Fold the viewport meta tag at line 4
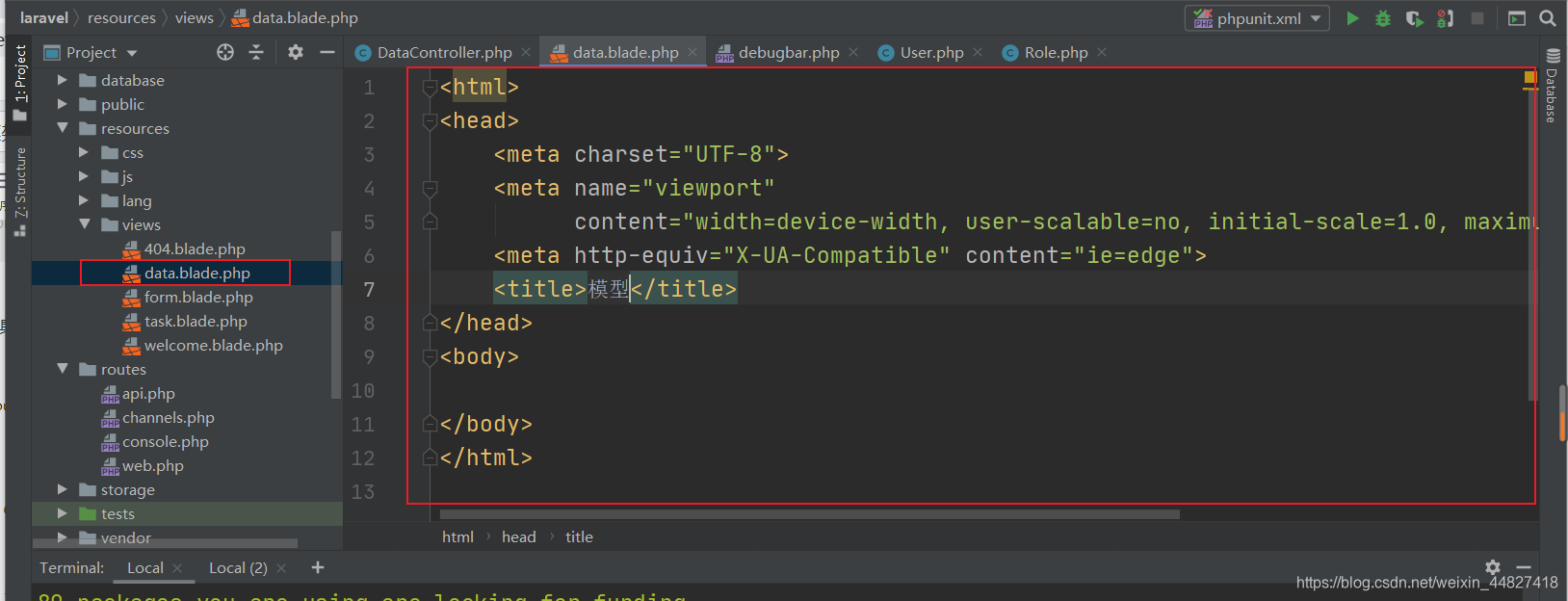Screen dimensions: 1568x601 pos(431,189)
